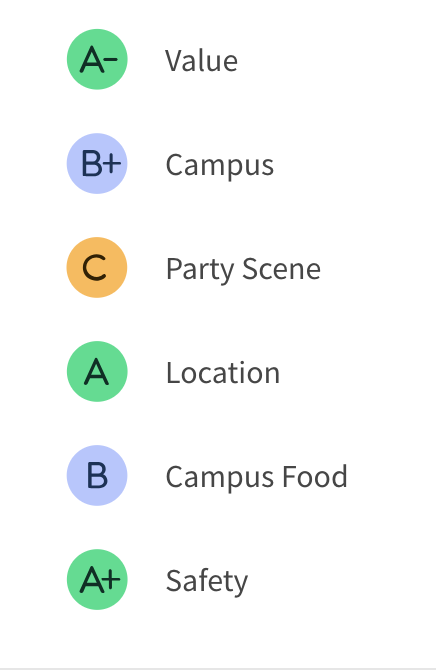Click the green circle next to Location

click(97, 371)
